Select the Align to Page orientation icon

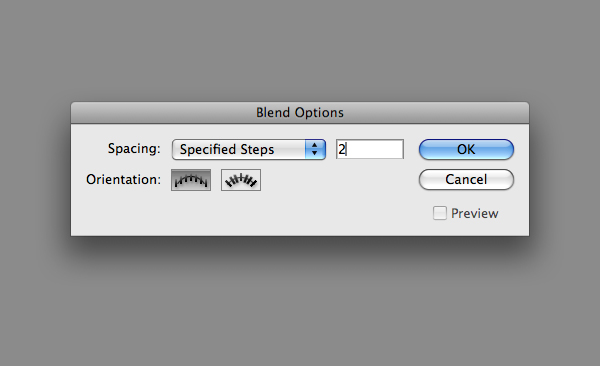pyautogui.click(x=191, y=180)
